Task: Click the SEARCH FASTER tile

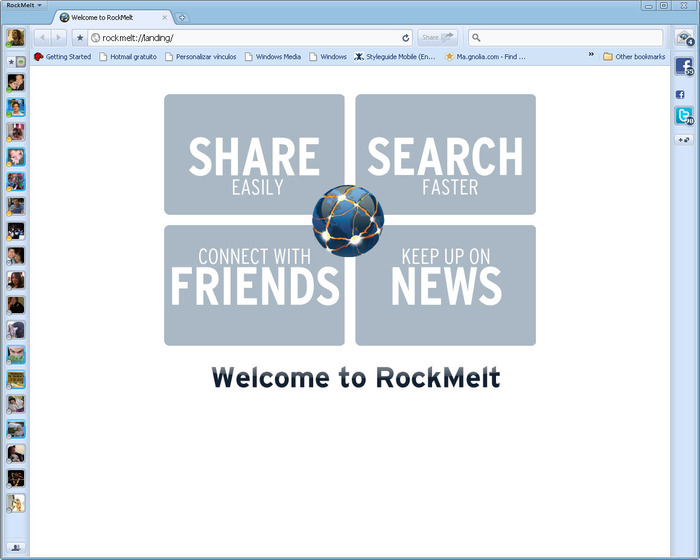Action: (x=446, y=154)
